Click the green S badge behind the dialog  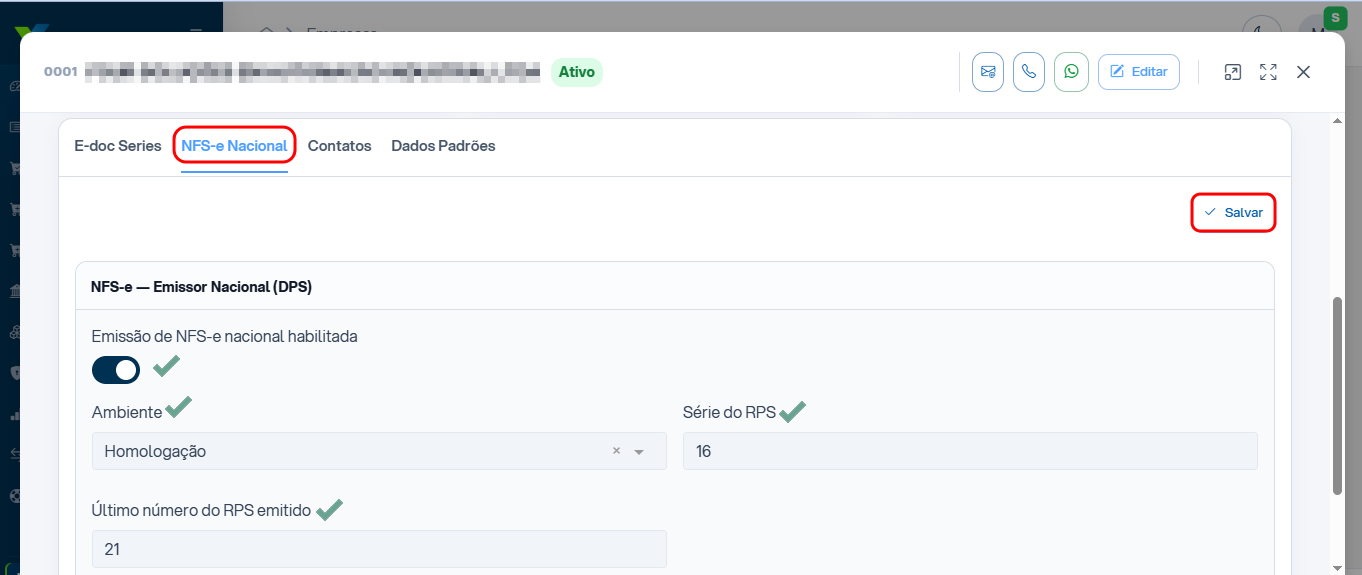[x=1335, y=17]
